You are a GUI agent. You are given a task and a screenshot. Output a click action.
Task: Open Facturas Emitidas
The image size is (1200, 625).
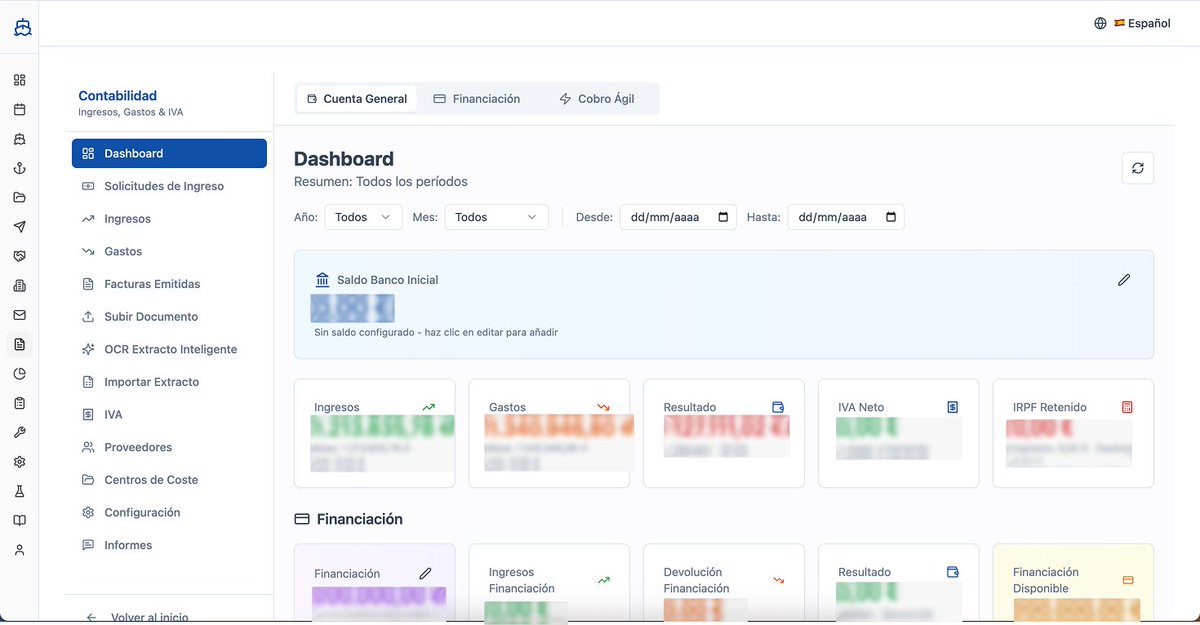[169, 284]
